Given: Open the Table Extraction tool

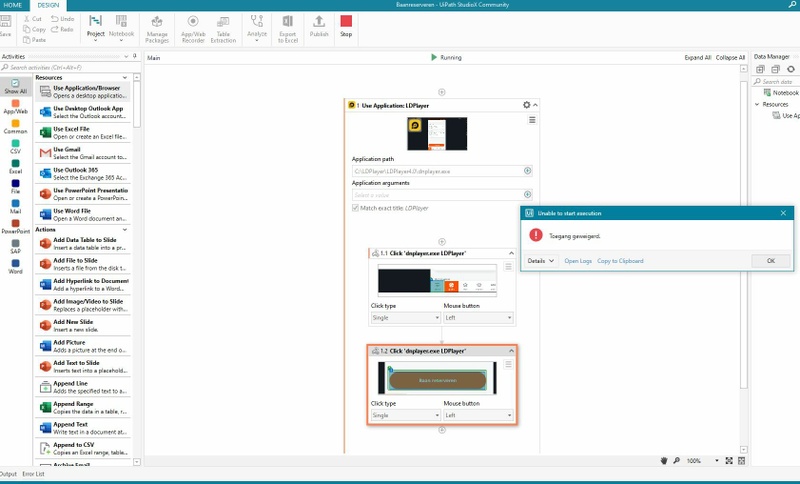Looking at the screenshot, I should click(223, 29).
